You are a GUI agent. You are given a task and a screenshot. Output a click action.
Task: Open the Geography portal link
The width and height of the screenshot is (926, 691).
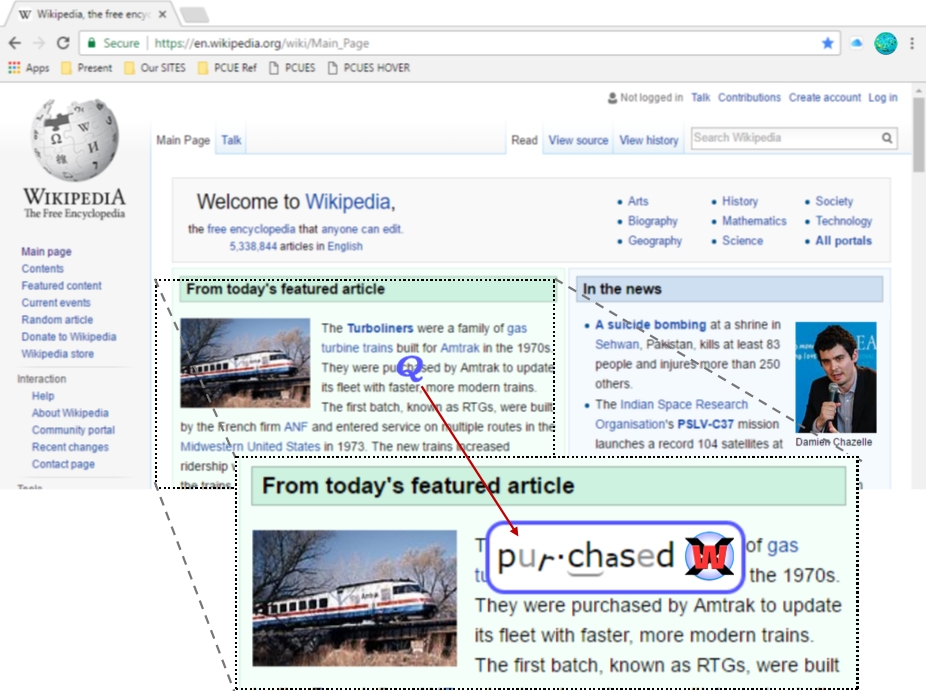click(x=655, y=241)
